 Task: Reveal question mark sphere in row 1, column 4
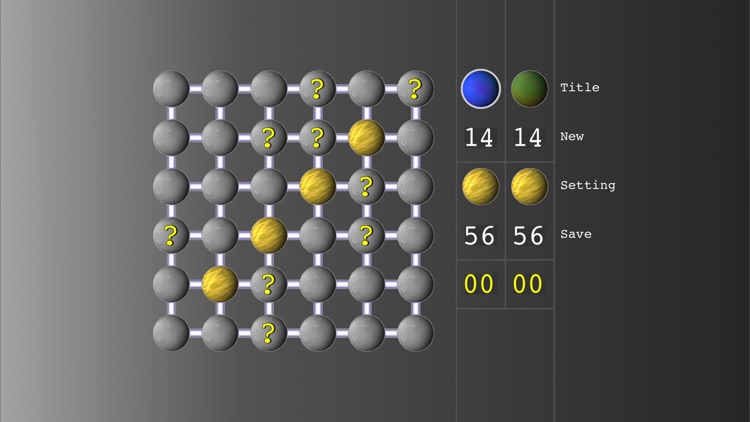(x=318, y=89)
